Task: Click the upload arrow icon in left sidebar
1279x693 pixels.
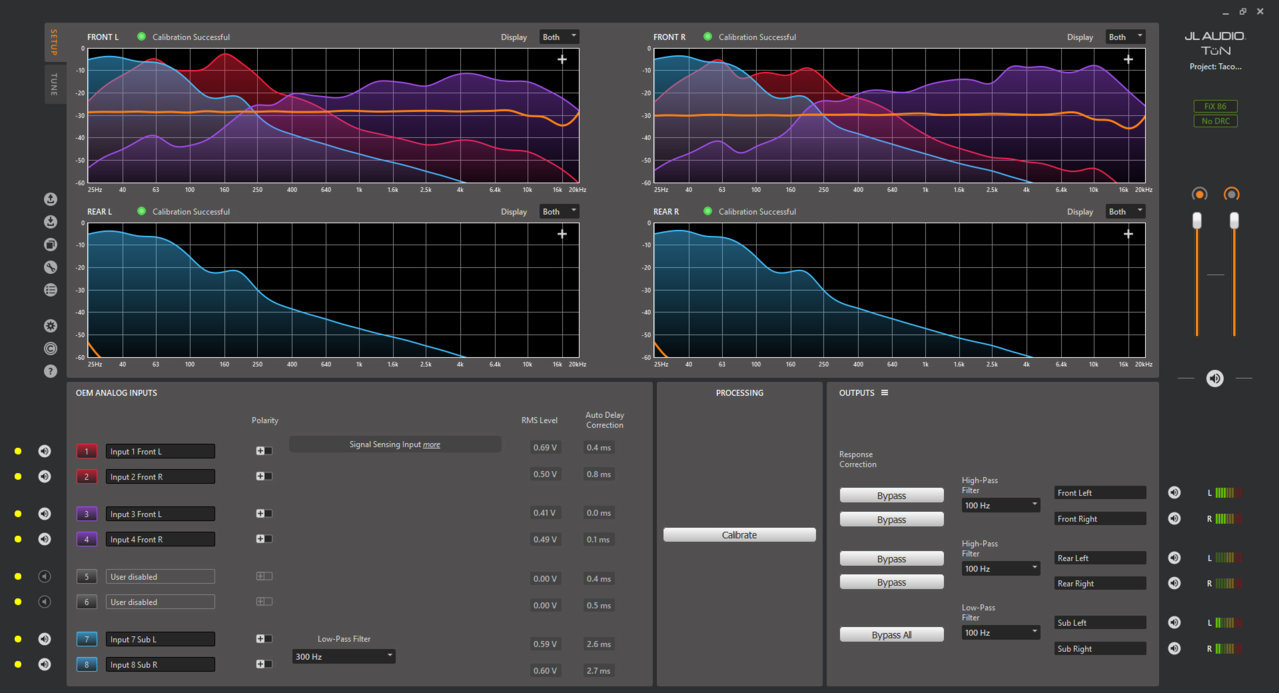Action: pyautogui.click(x=51, y=199)
